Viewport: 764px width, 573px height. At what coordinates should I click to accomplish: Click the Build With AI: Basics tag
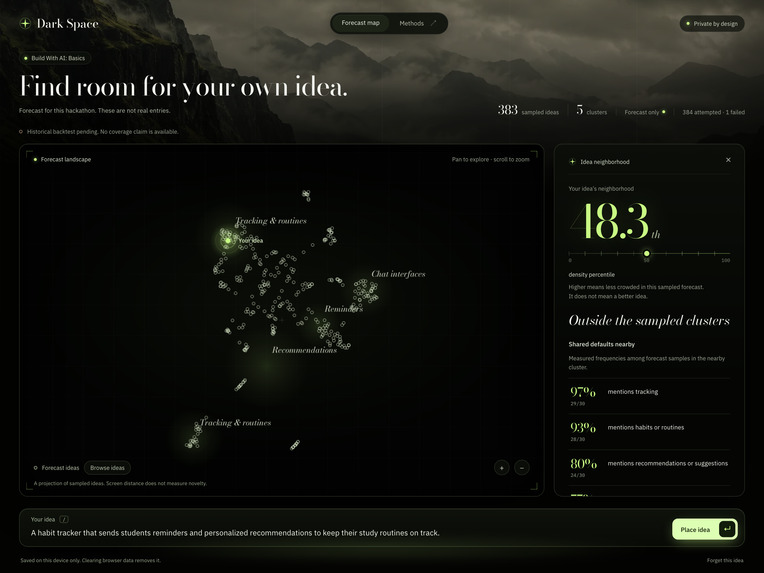tap(55, 58)
